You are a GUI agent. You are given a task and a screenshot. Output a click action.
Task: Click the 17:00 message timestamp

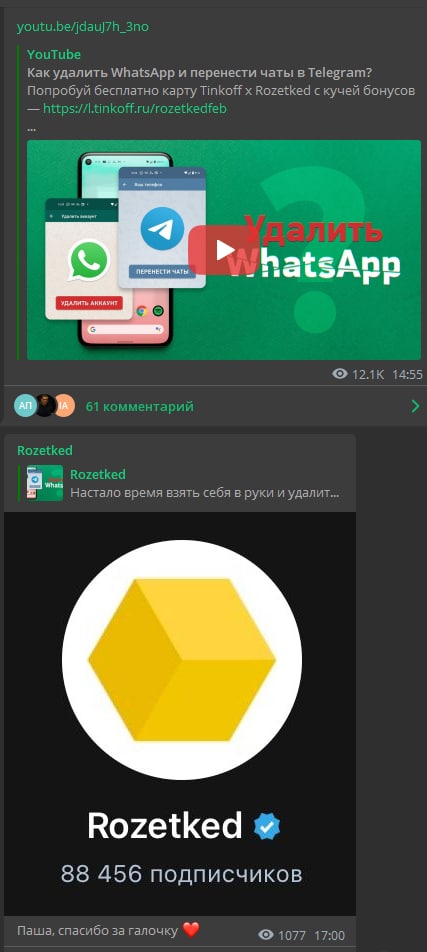[x=330, y=935]
